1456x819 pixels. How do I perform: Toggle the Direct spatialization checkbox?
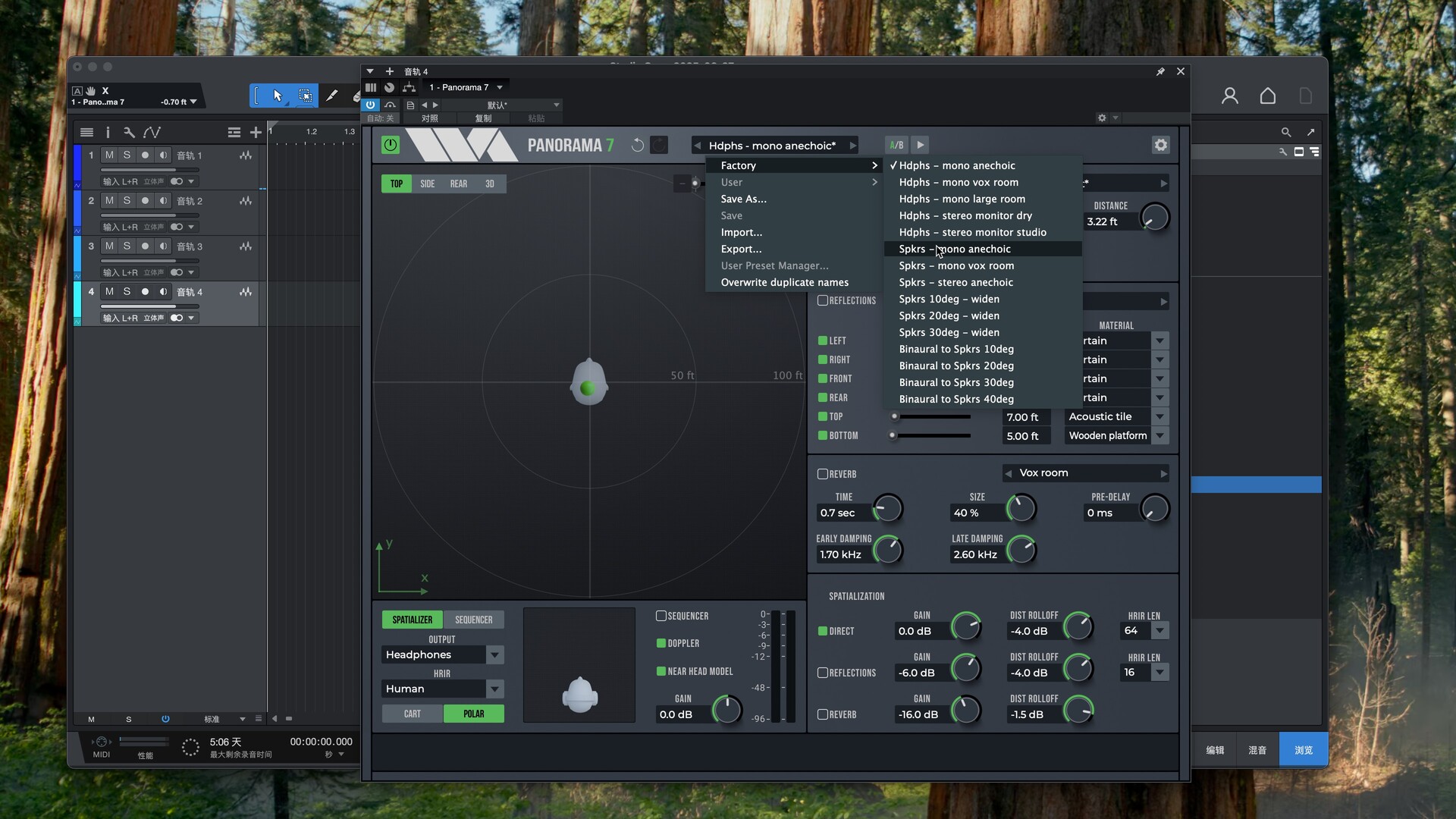[x=823, y=631]
